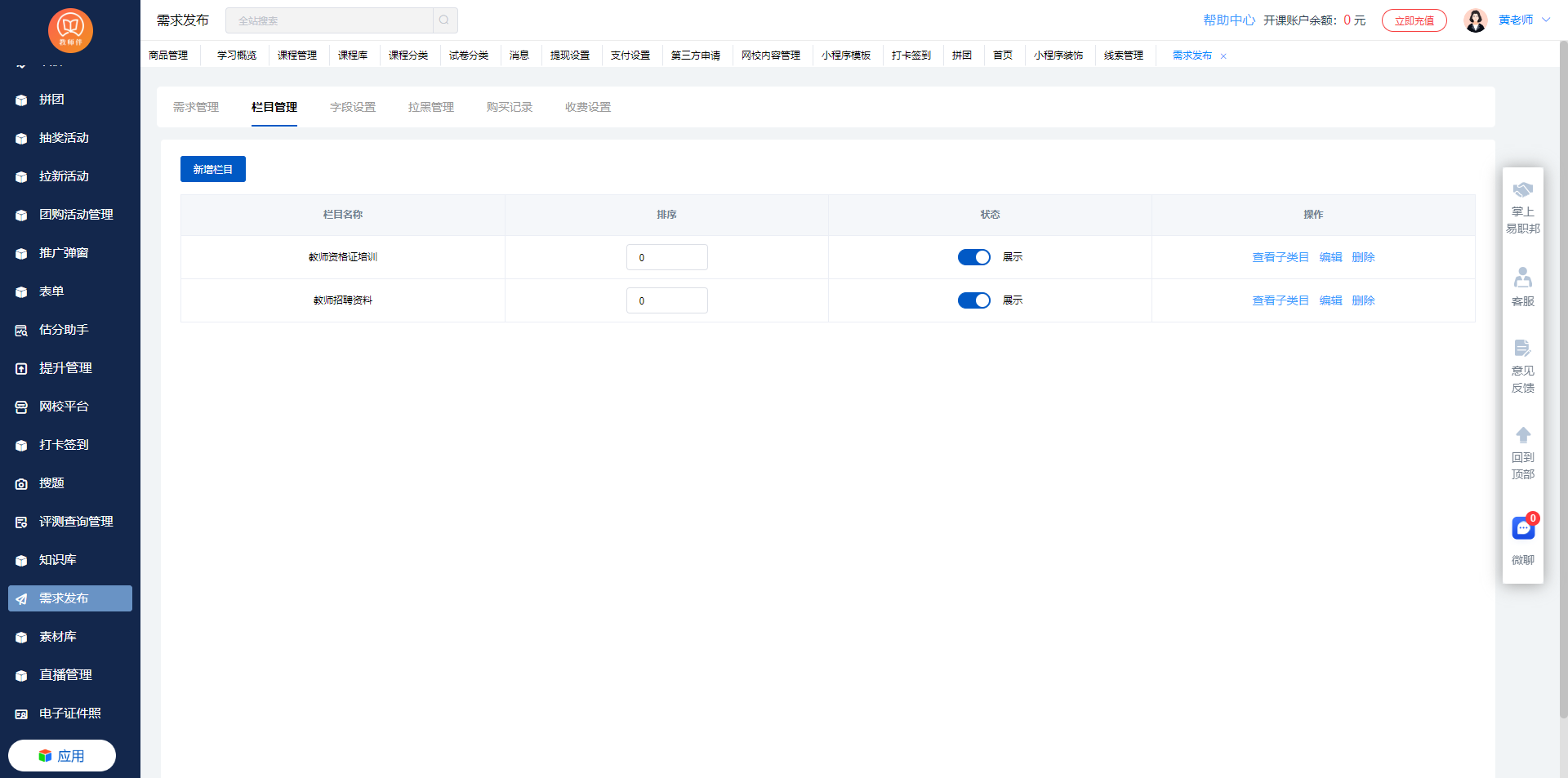Click the 意见反馈 feedback icon
Viewport: 1568px width, 778px height.
coord(1523,349)
